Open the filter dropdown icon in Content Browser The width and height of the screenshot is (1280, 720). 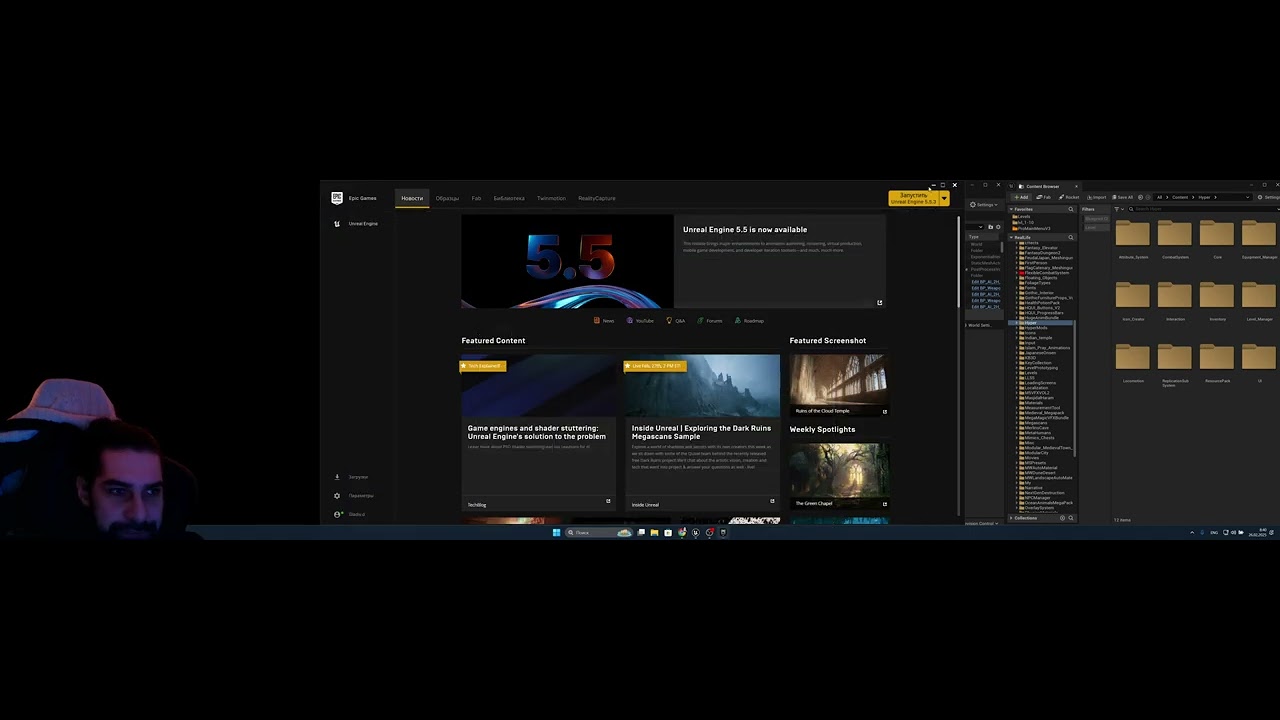click(x=1119, y=209)
